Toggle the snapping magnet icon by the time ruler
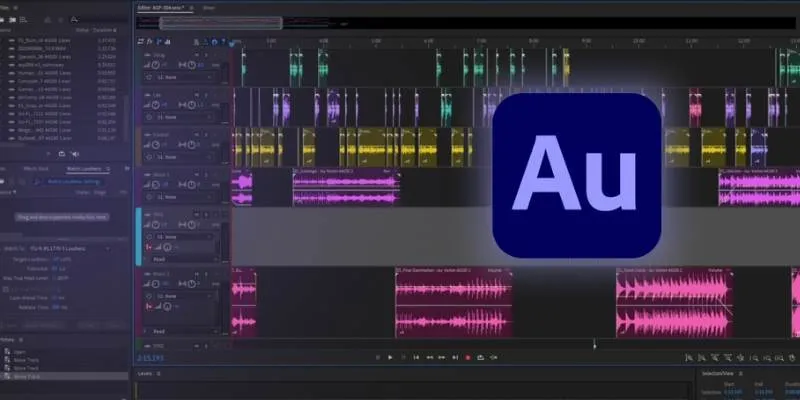This screenshot has width=800, height=400. [x=214, y=42]
